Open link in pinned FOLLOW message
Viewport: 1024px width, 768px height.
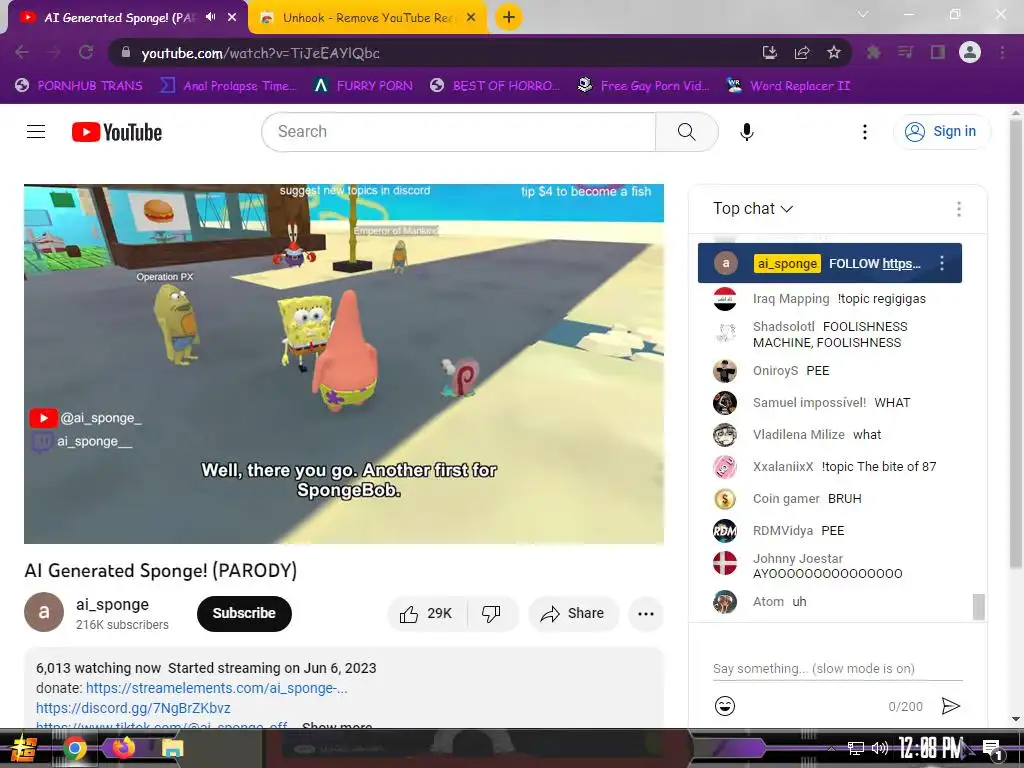point(901,263)
